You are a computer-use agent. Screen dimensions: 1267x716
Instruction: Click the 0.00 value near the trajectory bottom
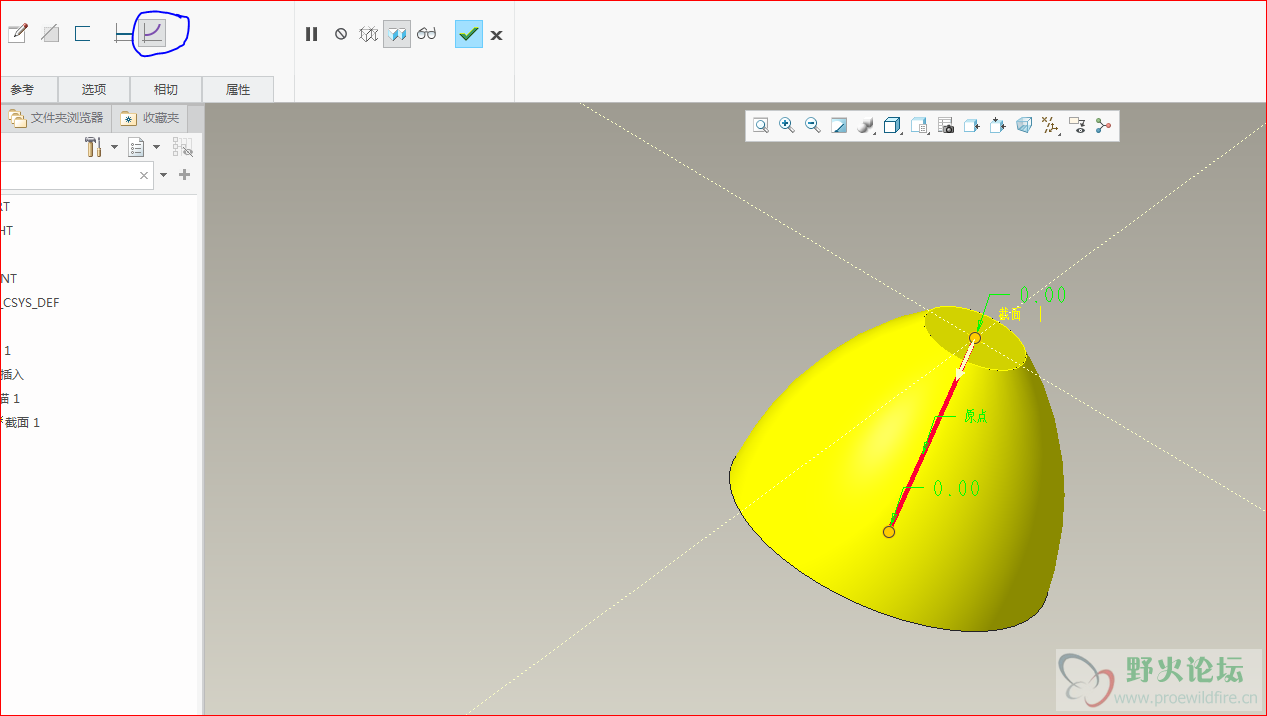[x=956, y=488]
